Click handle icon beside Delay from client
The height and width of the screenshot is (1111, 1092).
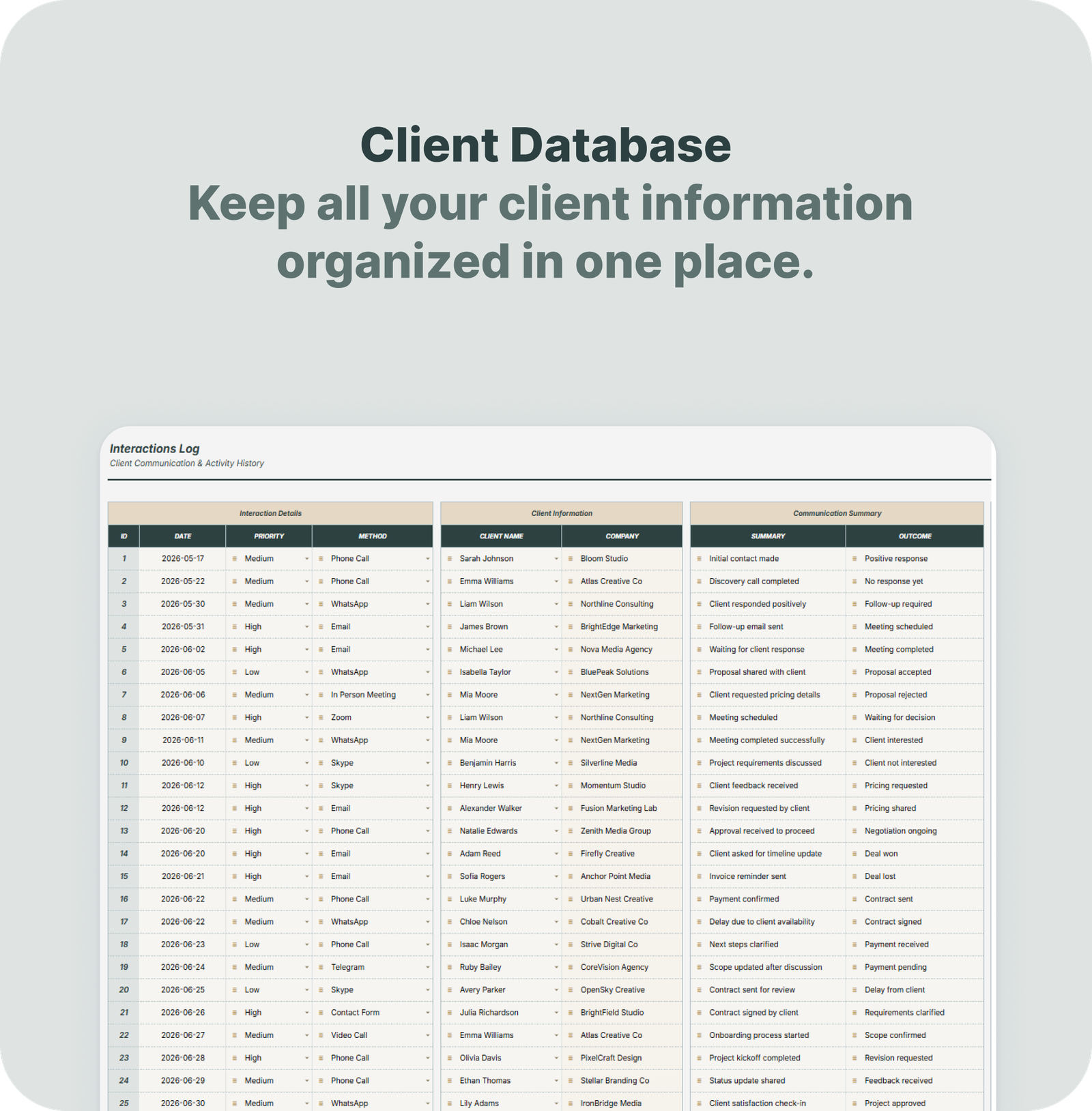click(854, 990)
